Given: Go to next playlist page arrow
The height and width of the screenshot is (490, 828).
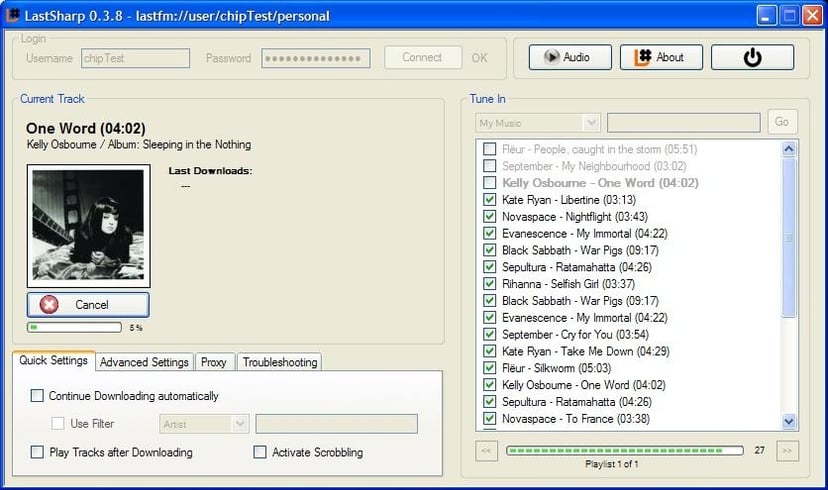Looking at the screenshot, I should pos(787,451).
